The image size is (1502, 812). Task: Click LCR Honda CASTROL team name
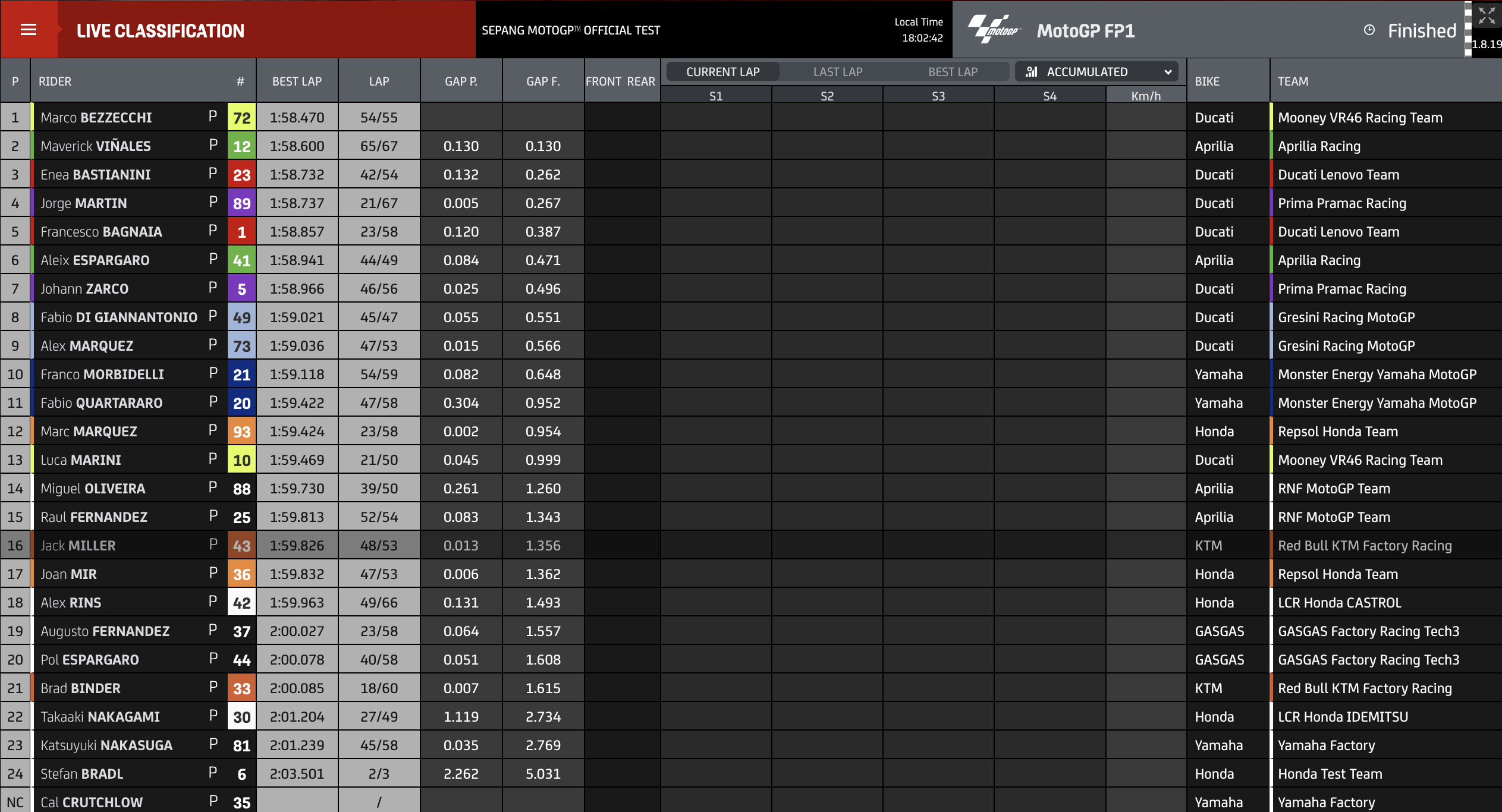click(1340, 603)
